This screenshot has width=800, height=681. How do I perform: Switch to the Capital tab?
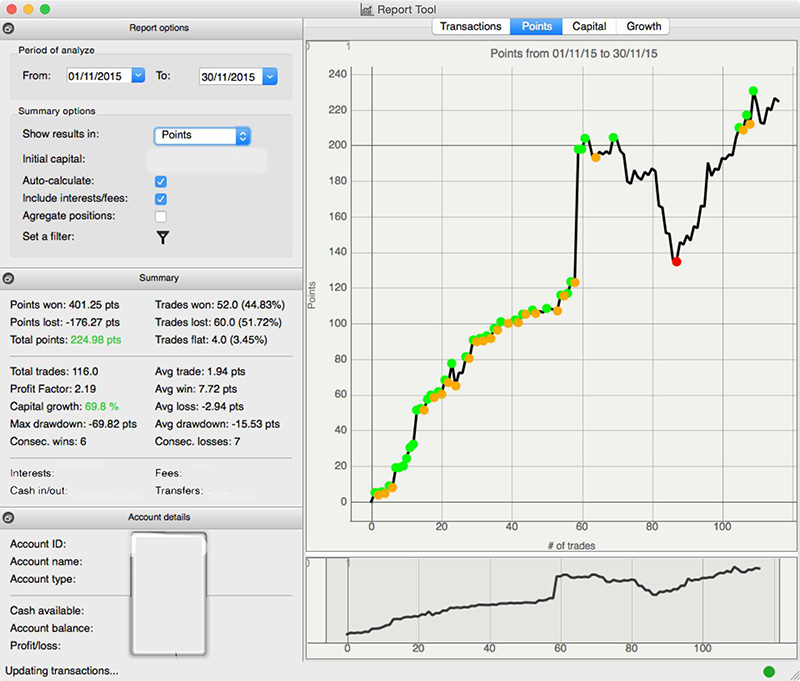coord(589,26)
